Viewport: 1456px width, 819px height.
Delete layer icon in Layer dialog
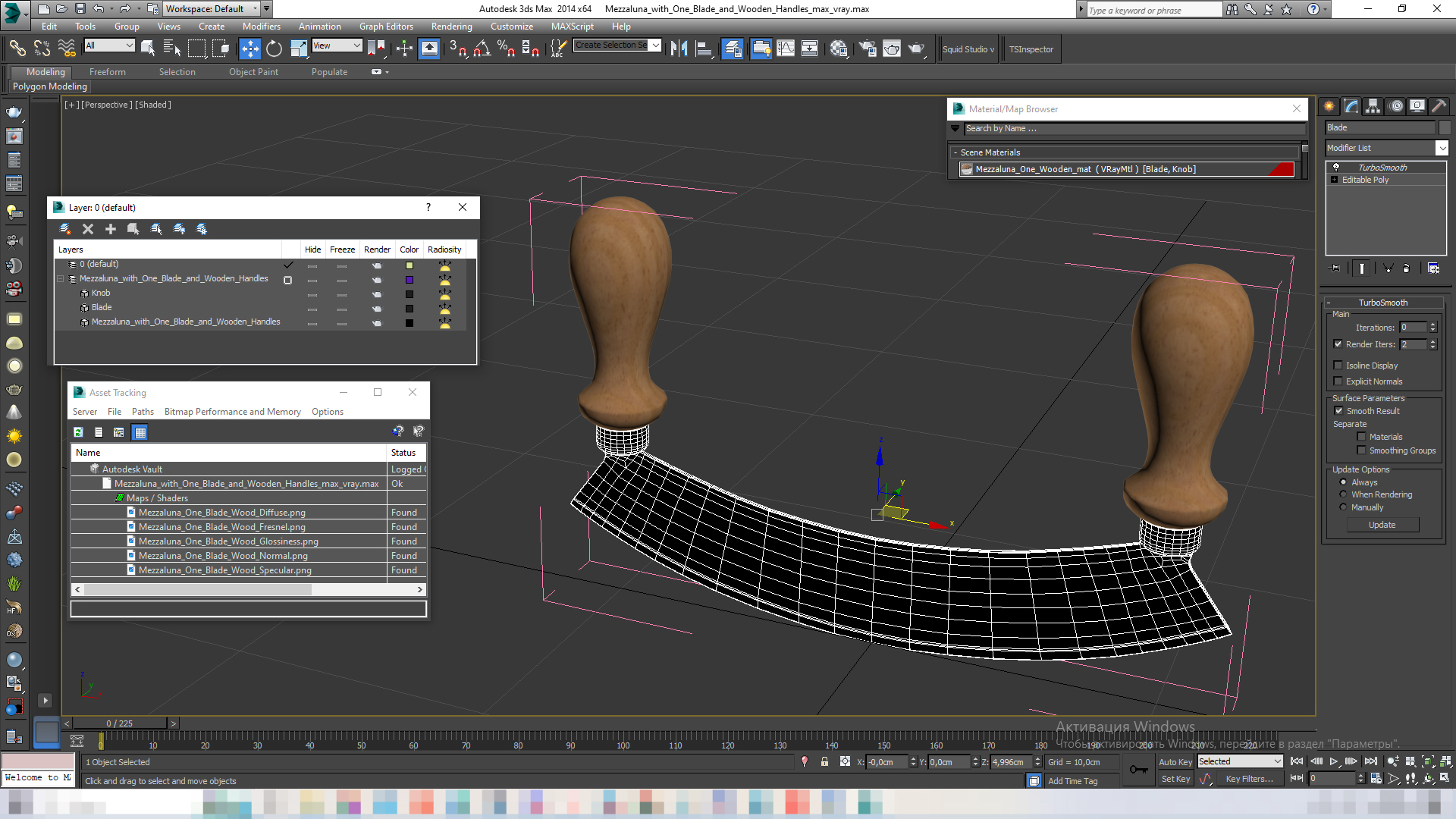[88, 229]
